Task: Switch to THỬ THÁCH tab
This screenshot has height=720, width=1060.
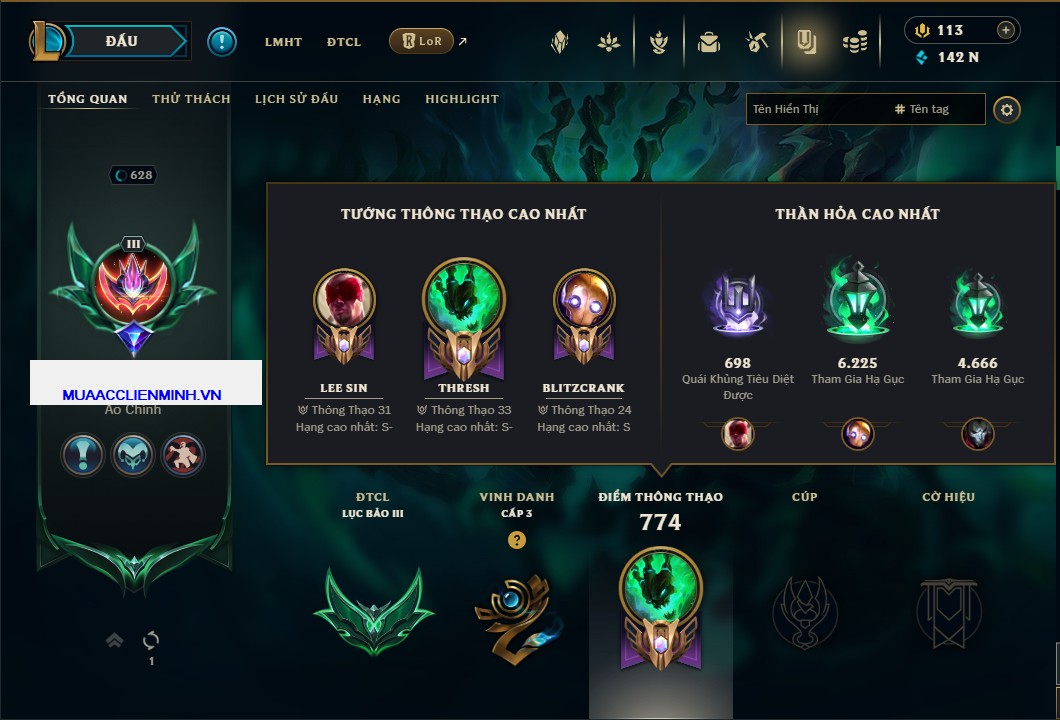Action: coord(191,99)
